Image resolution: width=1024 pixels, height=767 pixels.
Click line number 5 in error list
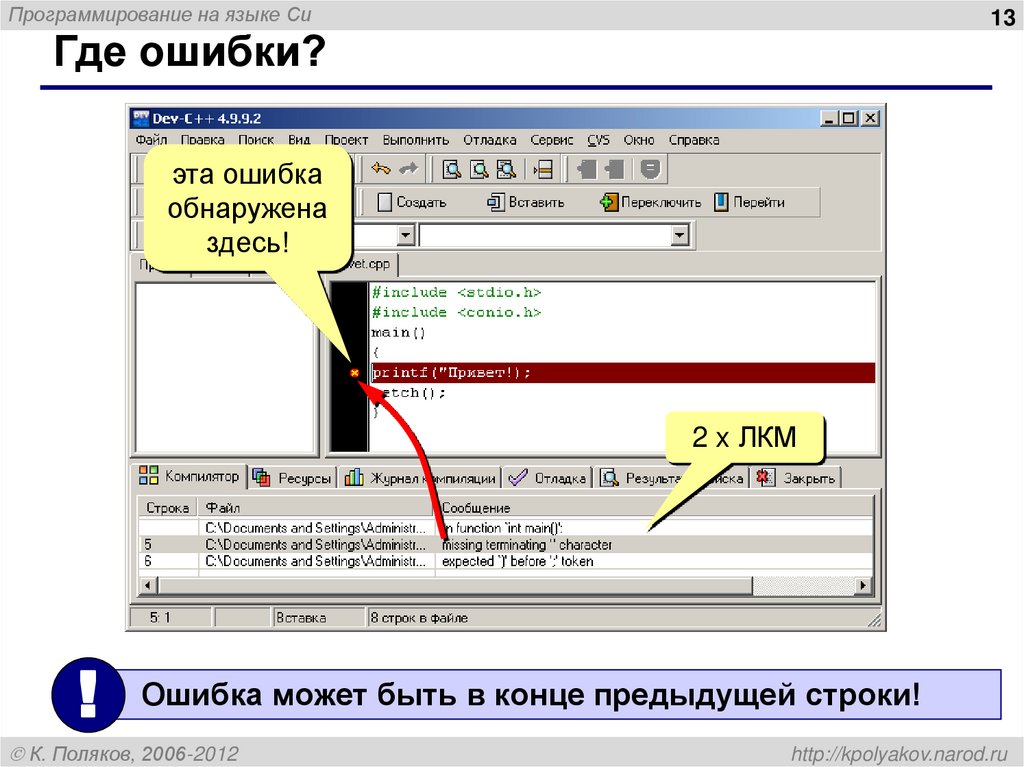[148, 544]
